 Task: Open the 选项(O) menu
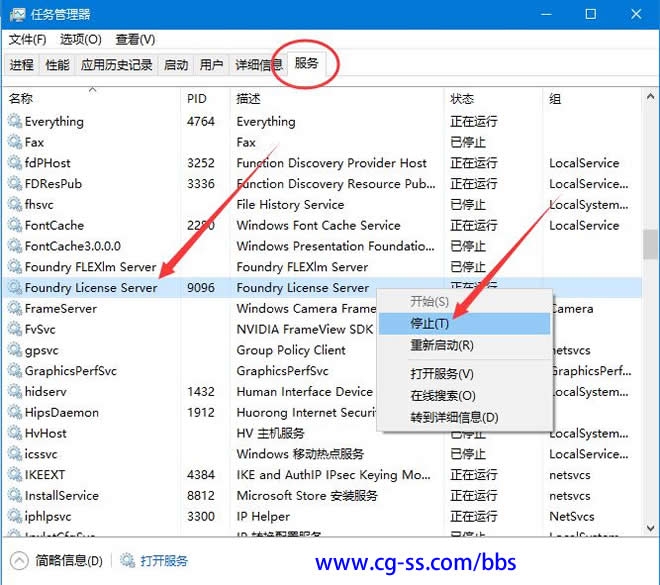pos(80,39)
